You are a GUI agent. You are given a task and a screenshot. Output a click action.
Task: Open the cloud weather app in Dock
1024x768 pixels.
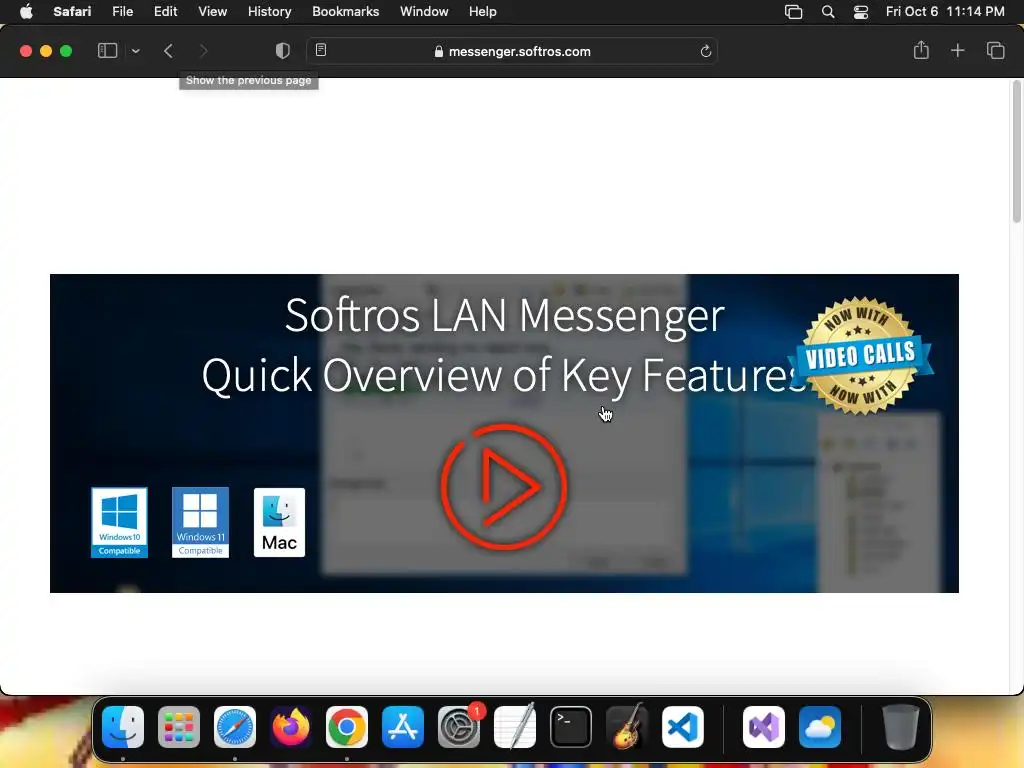(820, 727)
